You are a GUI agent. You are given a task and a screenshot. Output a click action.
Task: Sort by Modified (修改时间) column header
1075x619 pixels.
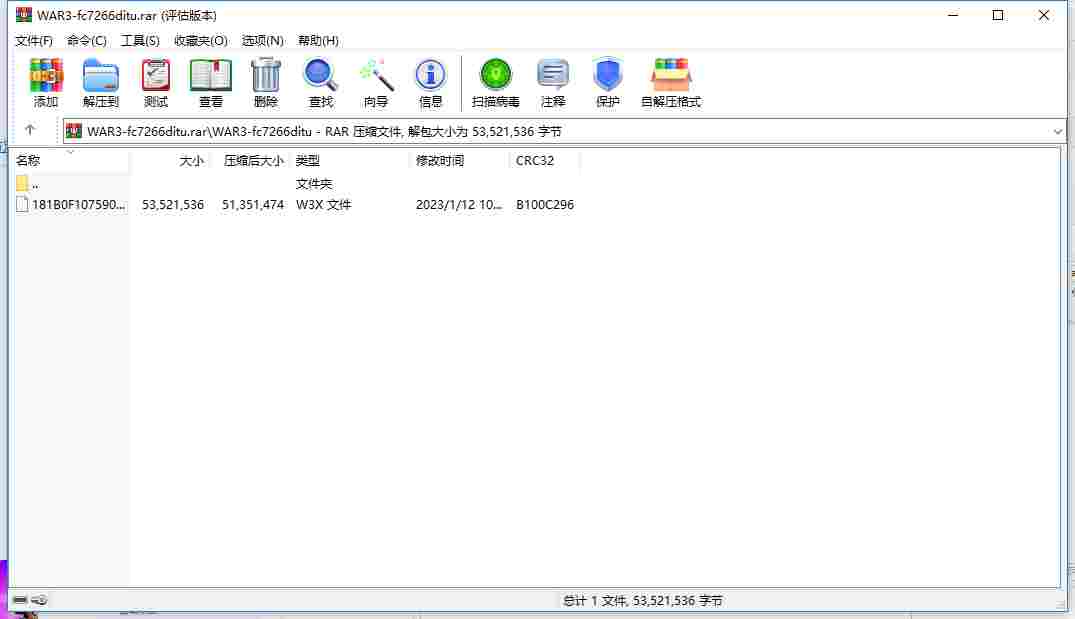460,160
